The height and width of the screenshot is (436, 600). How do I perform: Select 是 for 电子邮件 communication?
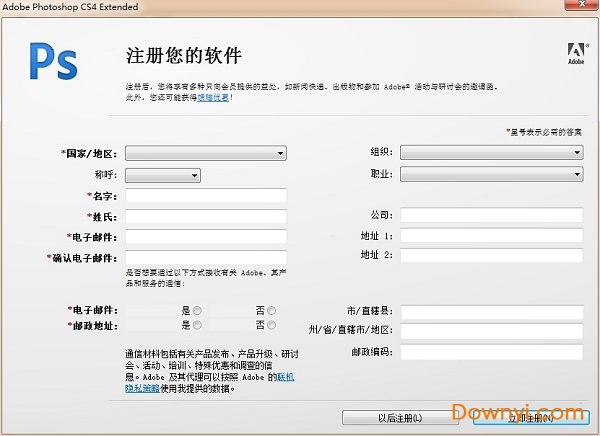coord(197,310)
